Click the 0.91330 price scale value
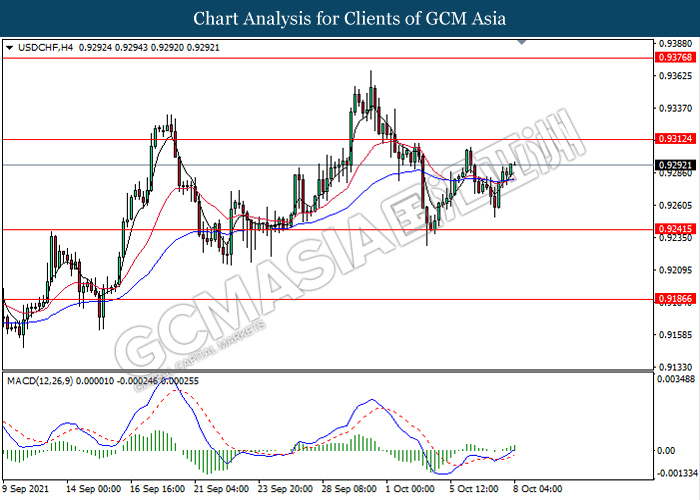Image resolution: width=700 pixels, height=500 pixels. [676, 367]
